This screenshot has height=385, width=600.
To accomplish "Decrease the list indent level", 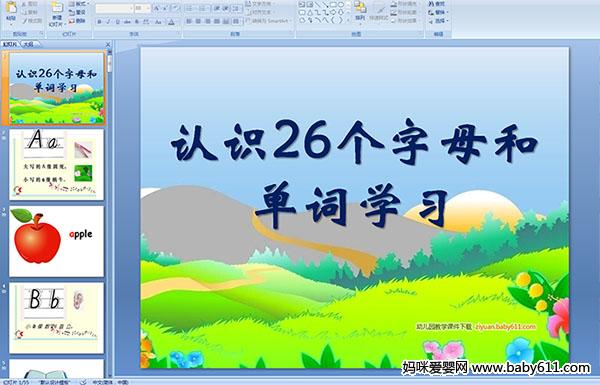I will (x=217, y=8).
